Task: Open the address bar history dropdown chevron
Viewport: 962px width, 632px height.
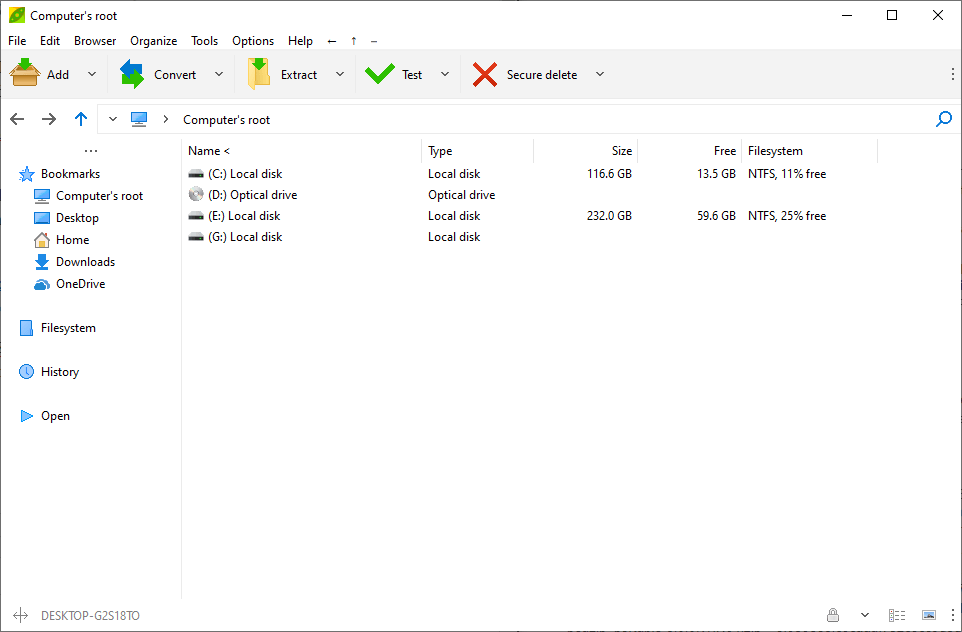Action: tap(113, 119)
